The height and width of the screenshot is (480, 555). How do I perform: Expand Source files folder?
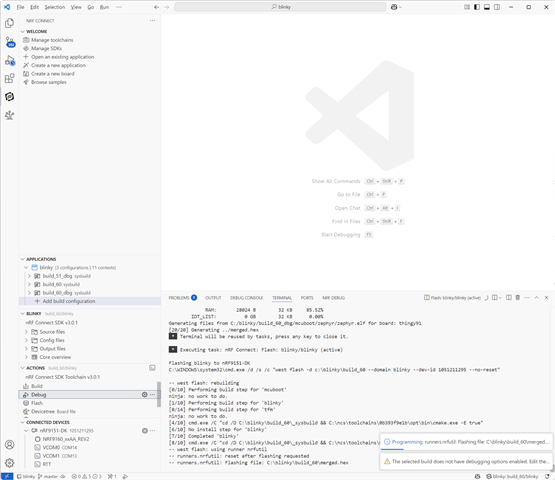click(x=26, y=332)
